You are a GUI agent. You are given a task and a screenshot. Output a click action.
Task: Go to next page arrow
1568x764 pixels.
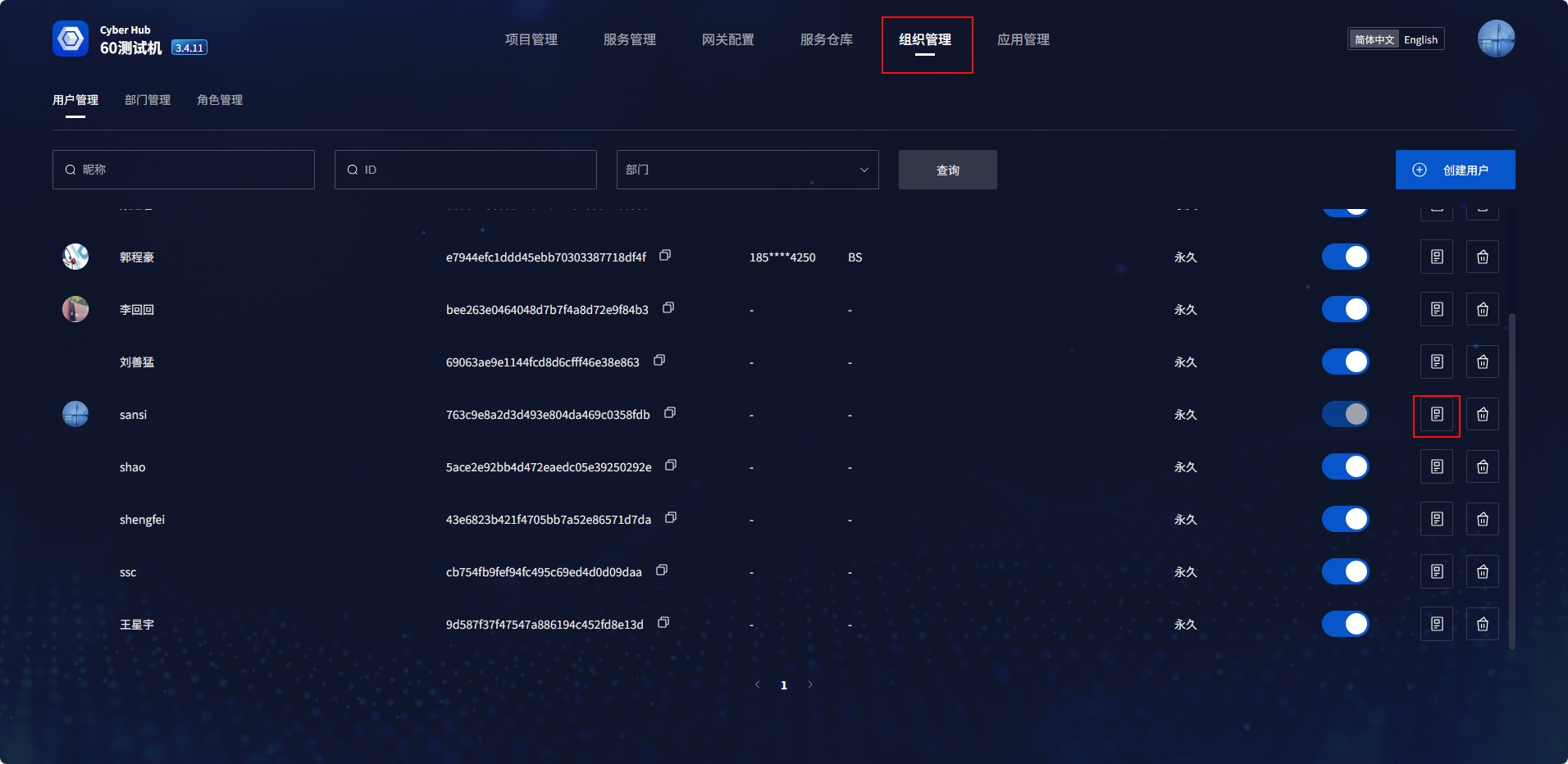click(810, 685)
